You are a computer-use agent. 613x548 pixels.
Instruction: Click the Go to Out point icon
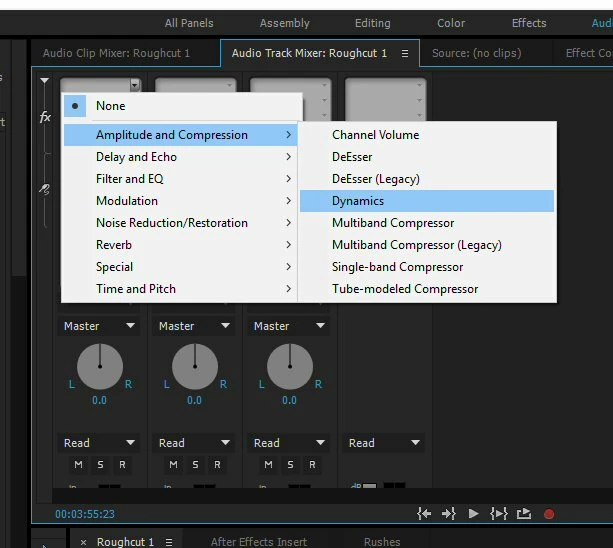point(448,514)
